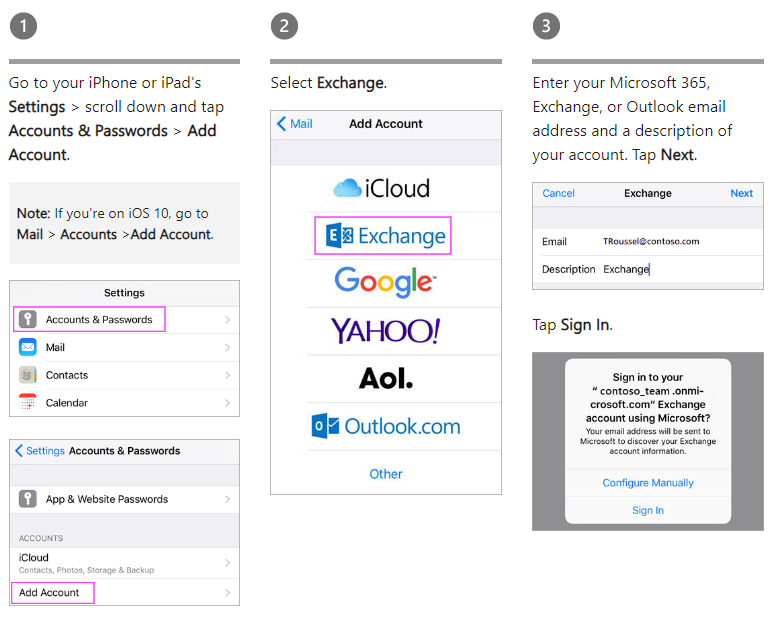Select the Aol. account logo

386,379
